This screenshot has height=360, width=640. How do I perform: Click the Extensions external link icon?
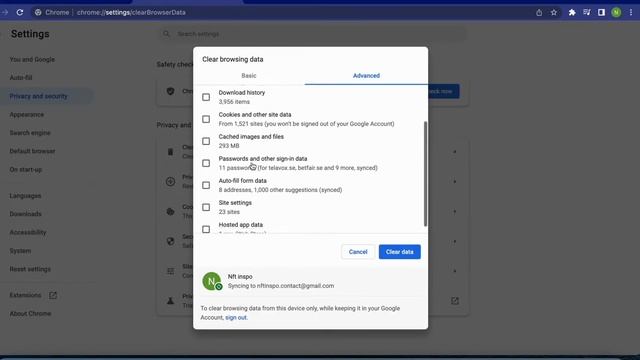[x=53, y=295]
